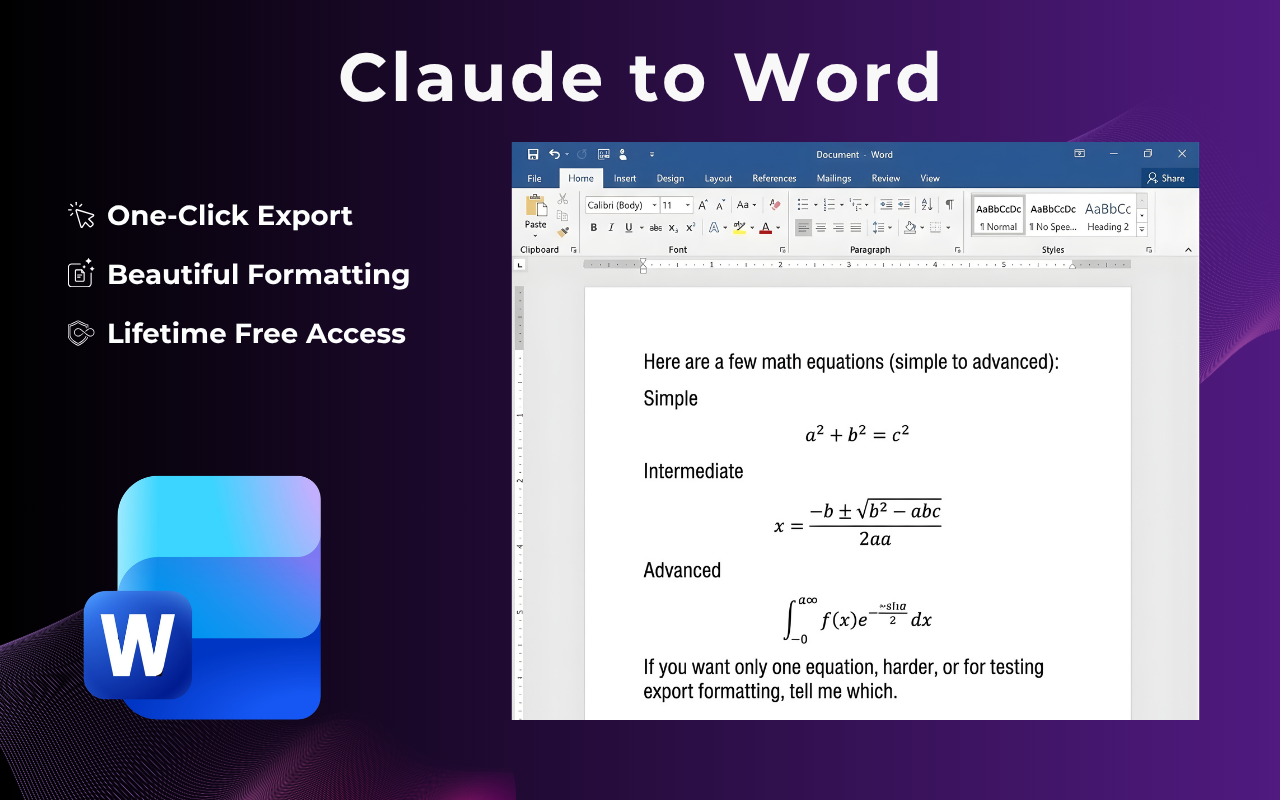Decrease paragraph indent

tap(886, 205)
